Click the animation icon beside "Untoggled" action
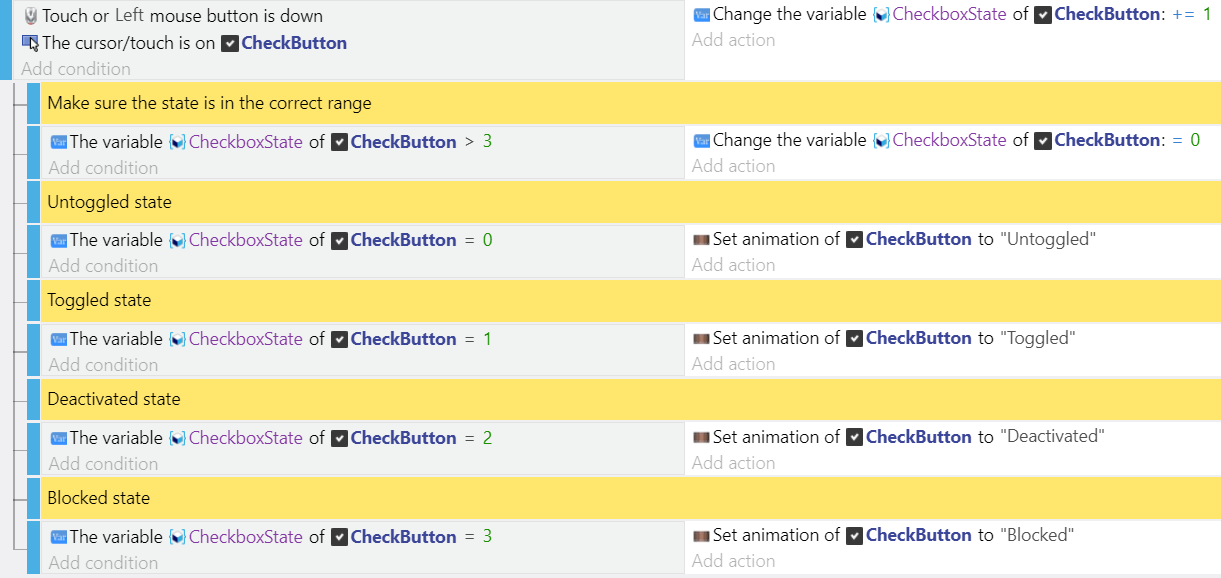The image size is (1221, 578). click(x=701, y=239)
